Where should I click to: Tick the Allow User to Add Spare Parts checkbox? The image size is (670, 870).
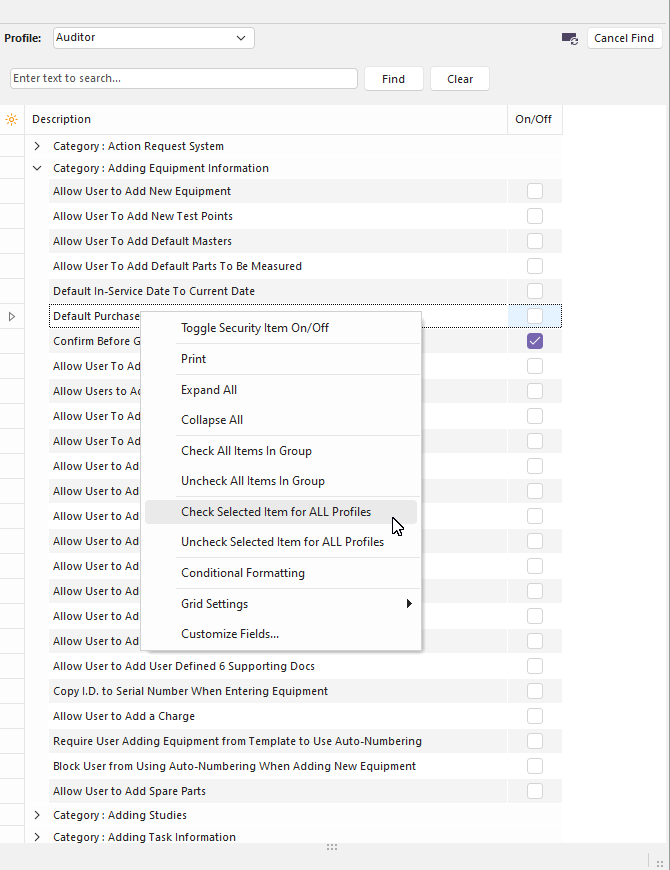pos(535,791)
